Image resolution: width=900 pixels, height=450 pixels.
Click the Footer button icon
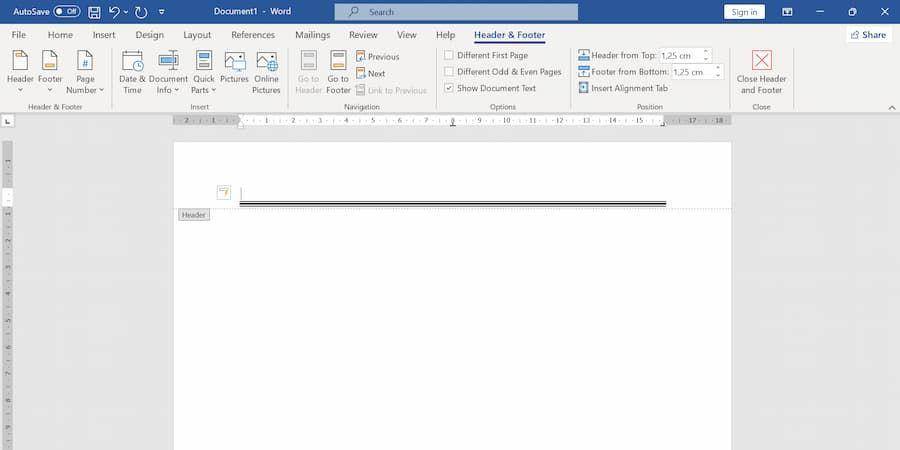pyautogui.click(x=50, y=61)
